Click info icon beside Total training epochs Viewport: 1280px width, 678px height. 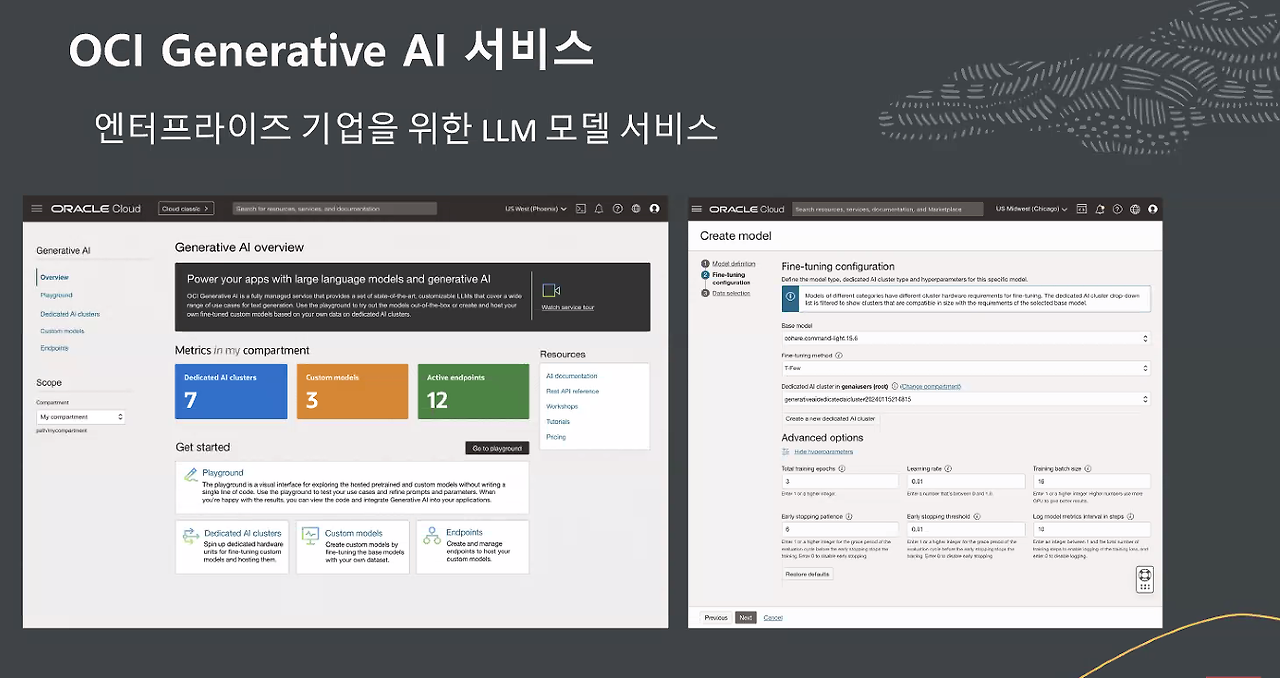click(842, 468)
